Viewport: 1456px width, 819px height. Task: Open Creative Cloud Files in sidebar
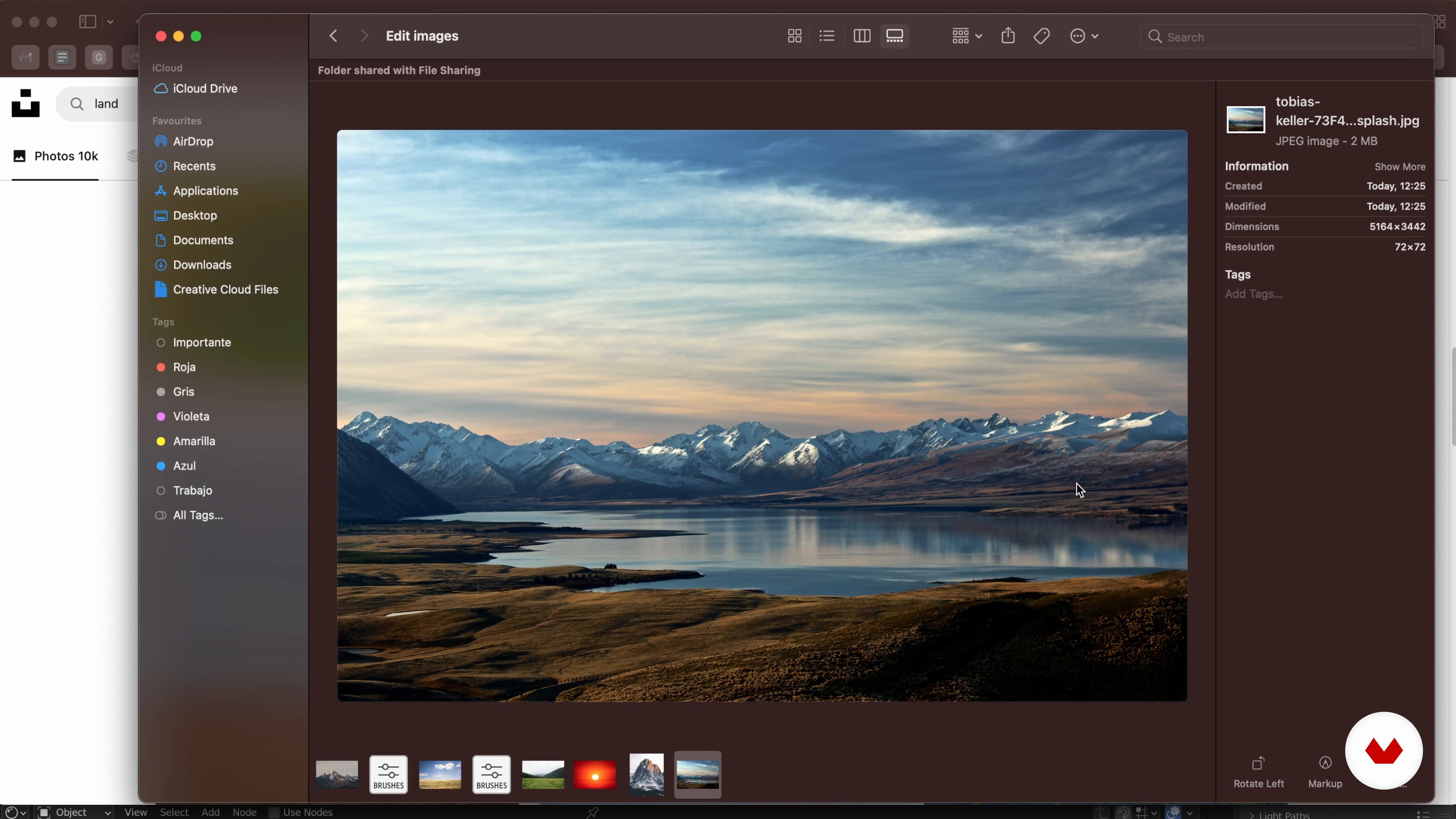(217, 290)
